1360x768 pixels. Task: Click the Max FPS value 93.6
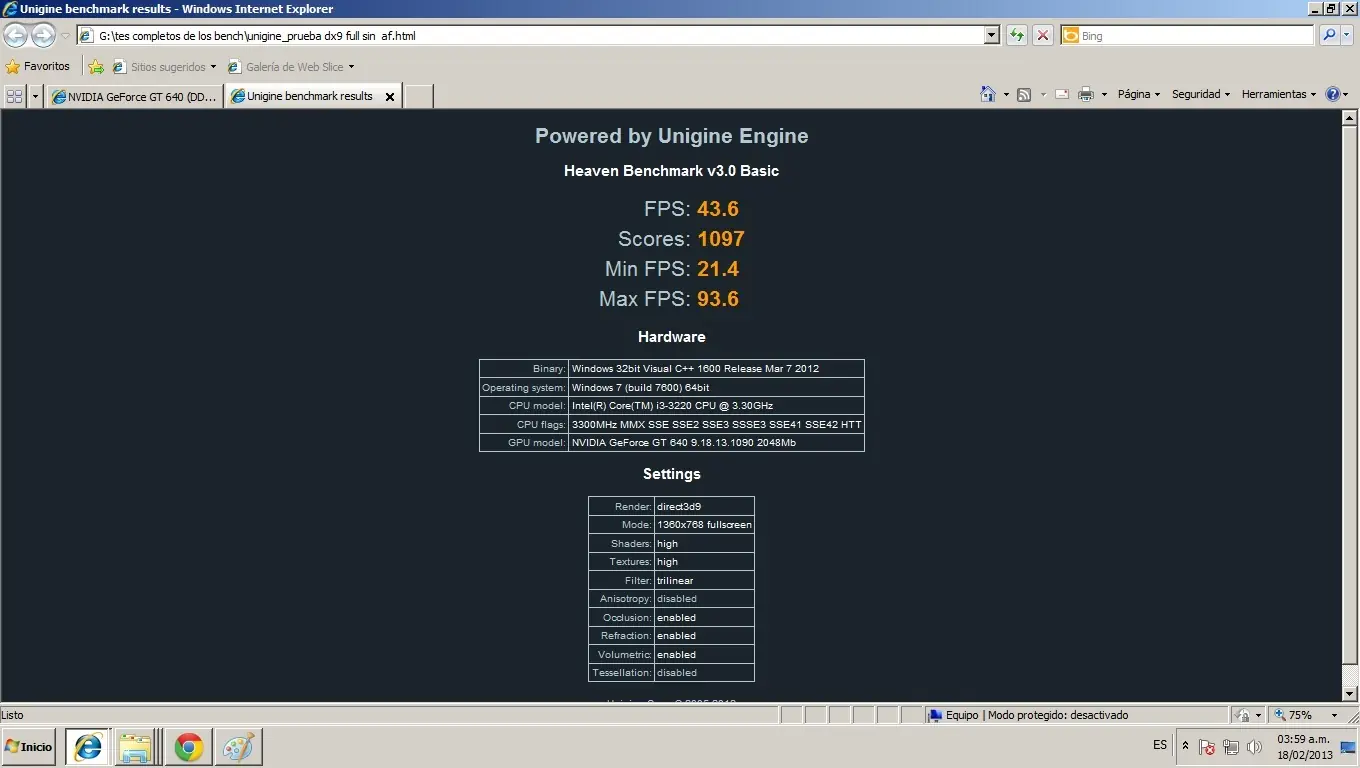pyautogui.click(x=718, y=299)
